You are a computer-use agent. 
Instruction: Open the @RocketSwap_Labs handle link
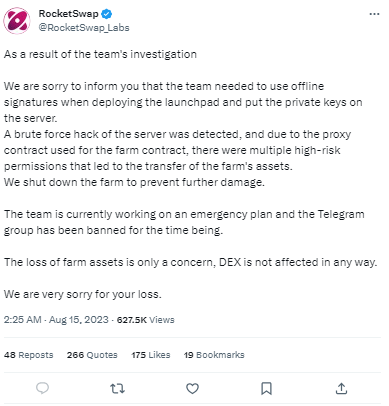[84, 28]
